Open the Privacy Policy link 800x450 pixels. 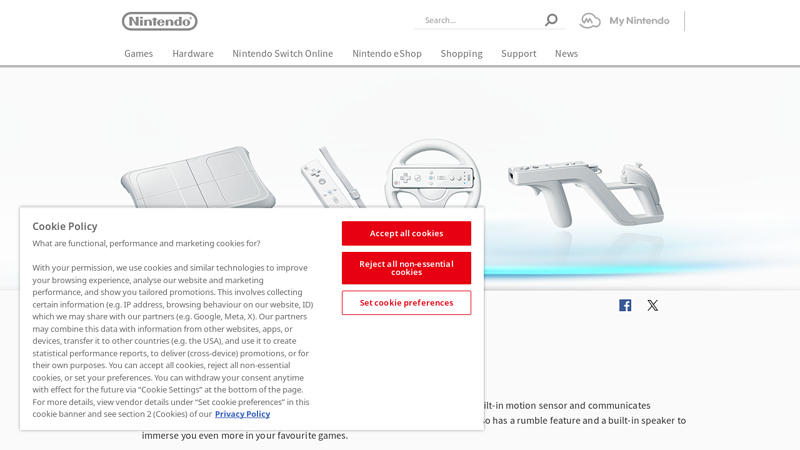pos(242,414)
